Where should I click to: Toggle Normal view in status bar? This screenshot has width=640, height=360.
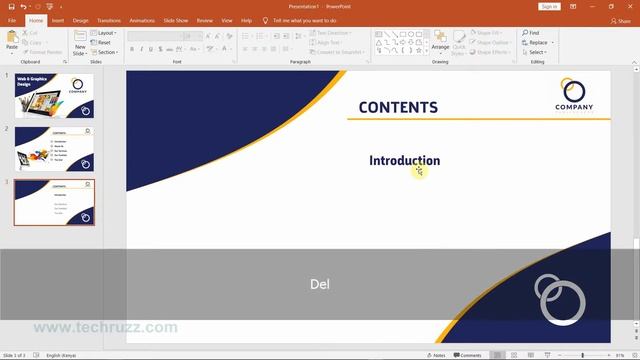coord(497,355)
